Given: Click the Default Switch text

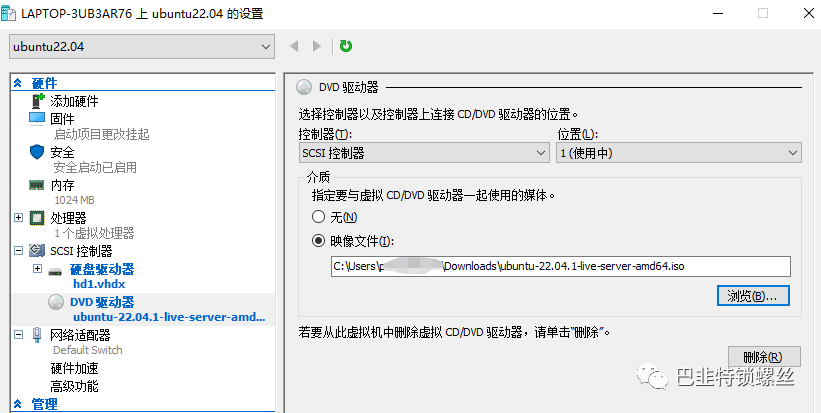Looking at the screenshot, I should [87, 350].
